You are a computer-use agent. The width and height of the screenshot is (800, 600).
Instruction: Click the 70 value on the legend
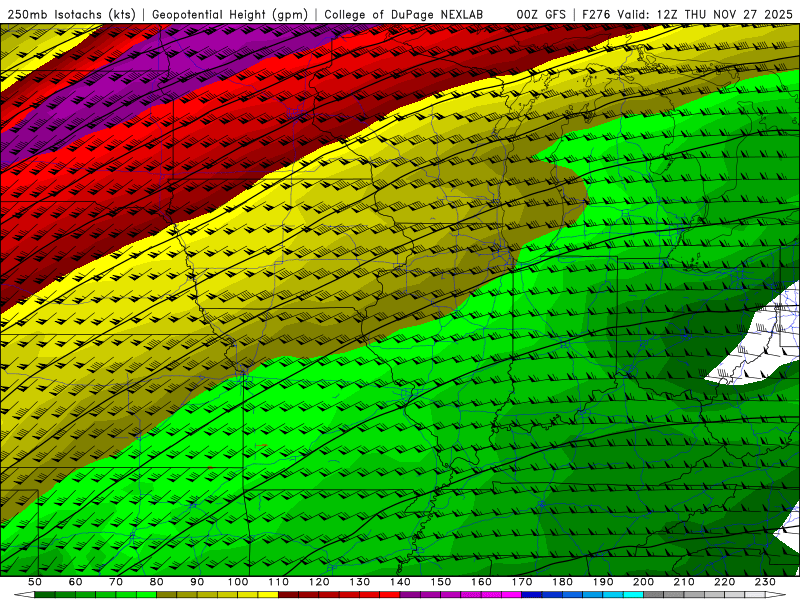(x=116, y=582)
